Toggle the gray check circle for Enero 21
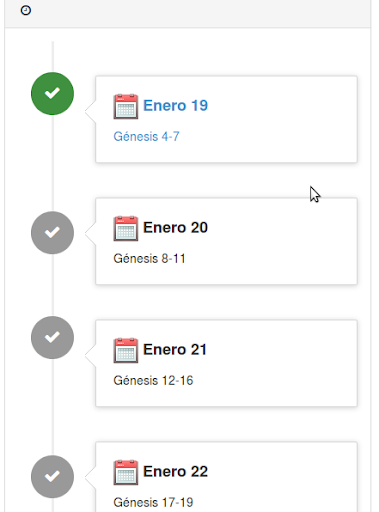Image resolution: width=379 pixels, height=512 pixels. coord(52,337)
